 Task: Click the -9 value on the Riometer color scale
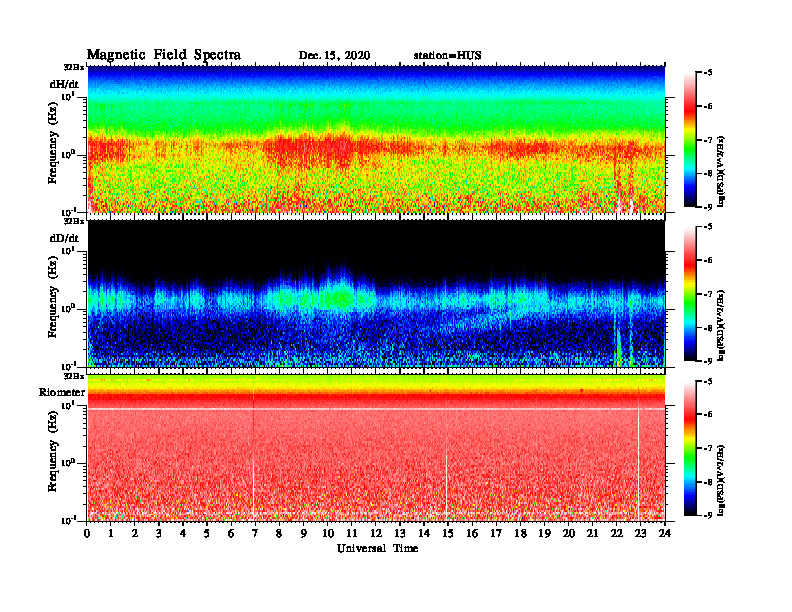[x=708, y=515]
